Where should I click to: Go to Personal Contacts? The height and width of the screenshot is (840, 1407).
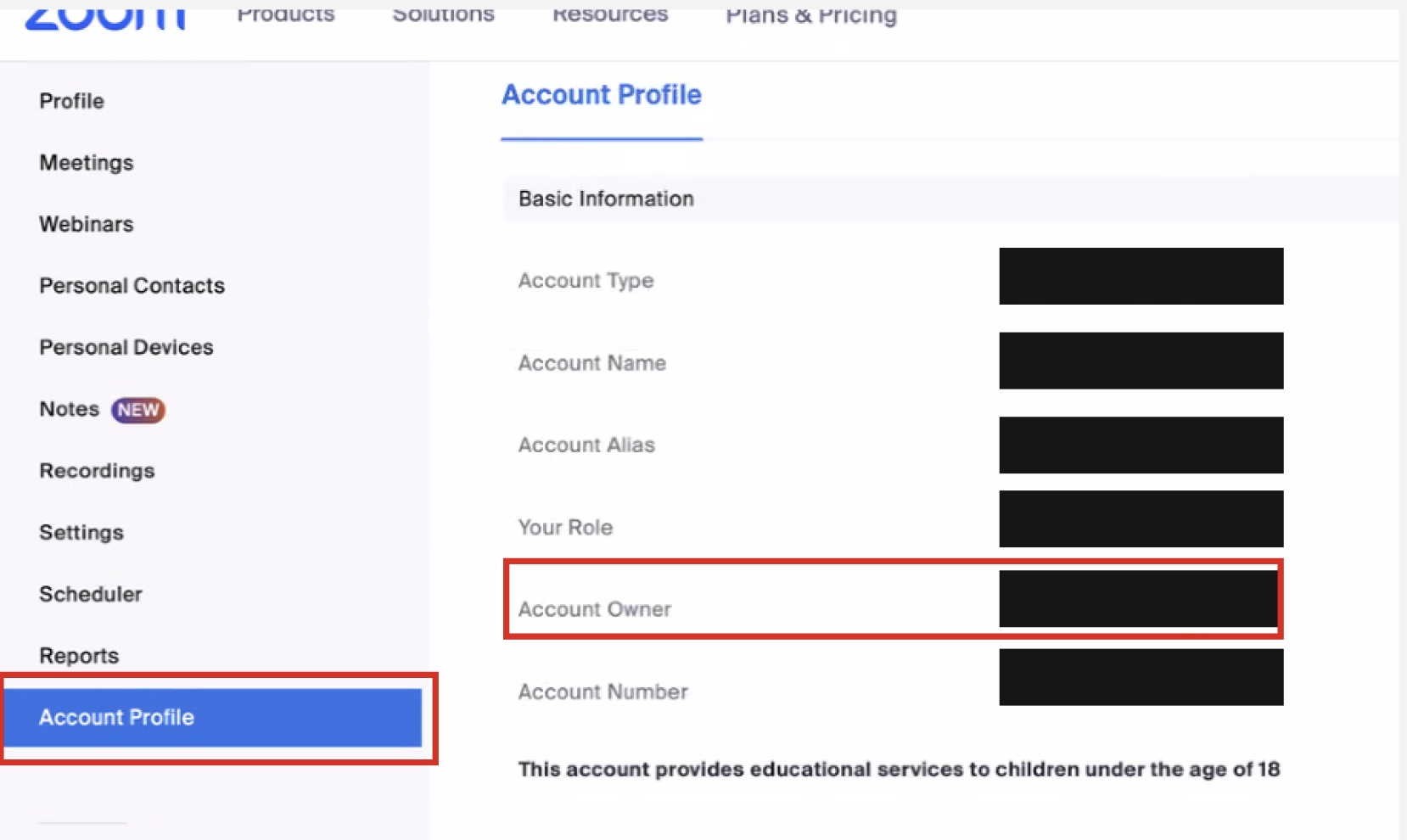132,285
